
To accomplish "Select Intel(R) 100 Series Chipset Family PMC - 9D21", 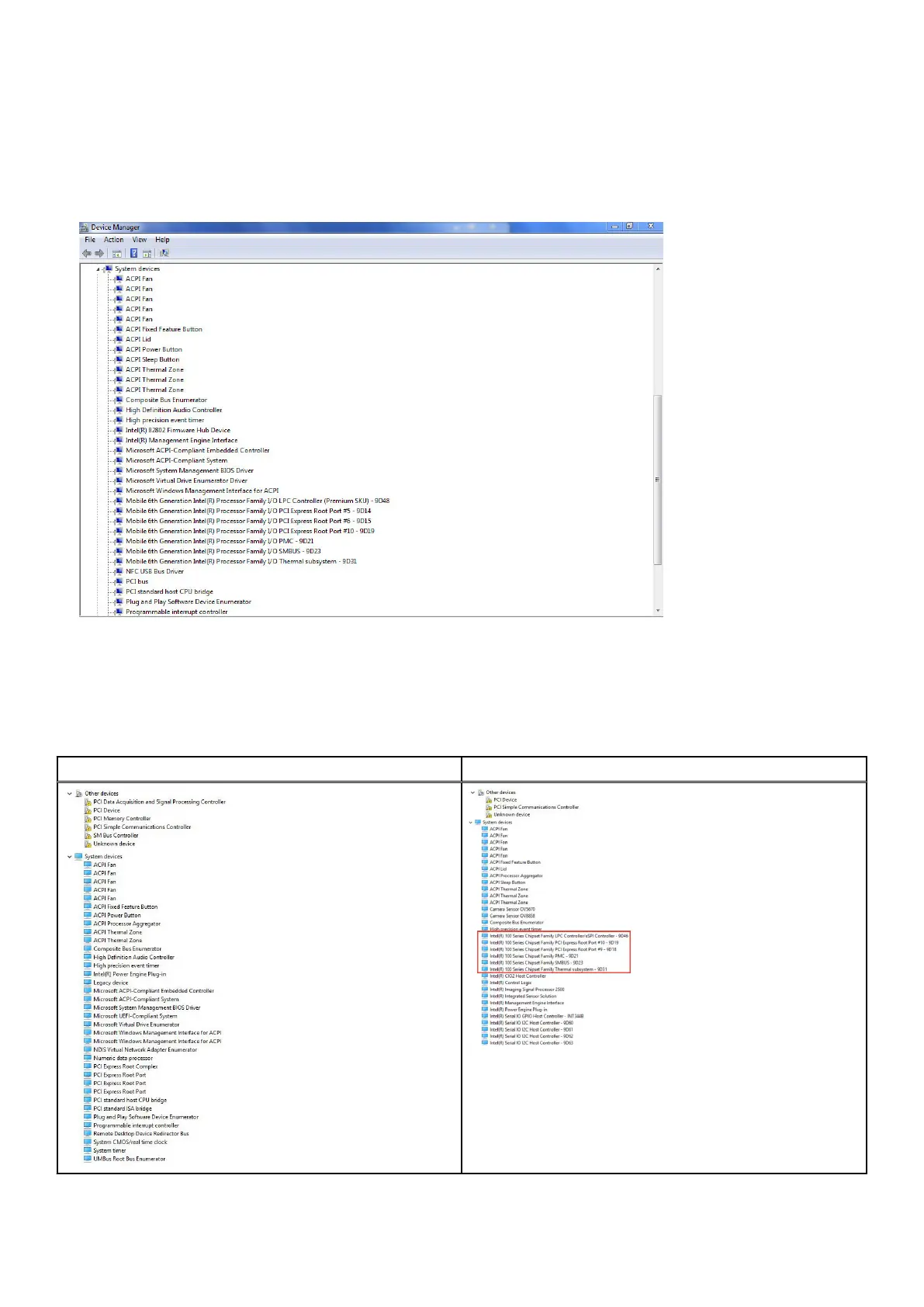I will click(534, 956).
